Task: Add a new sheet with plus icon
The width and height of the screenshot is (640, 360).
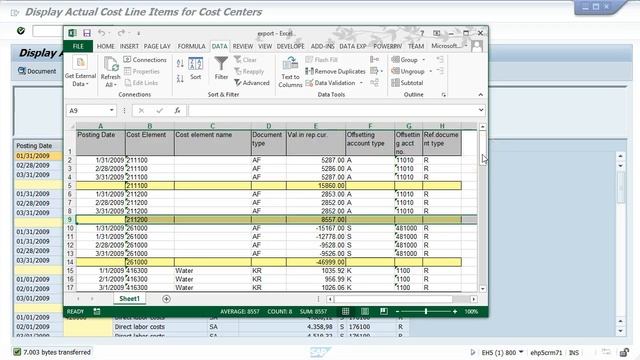Action: (x=166, y=299)
